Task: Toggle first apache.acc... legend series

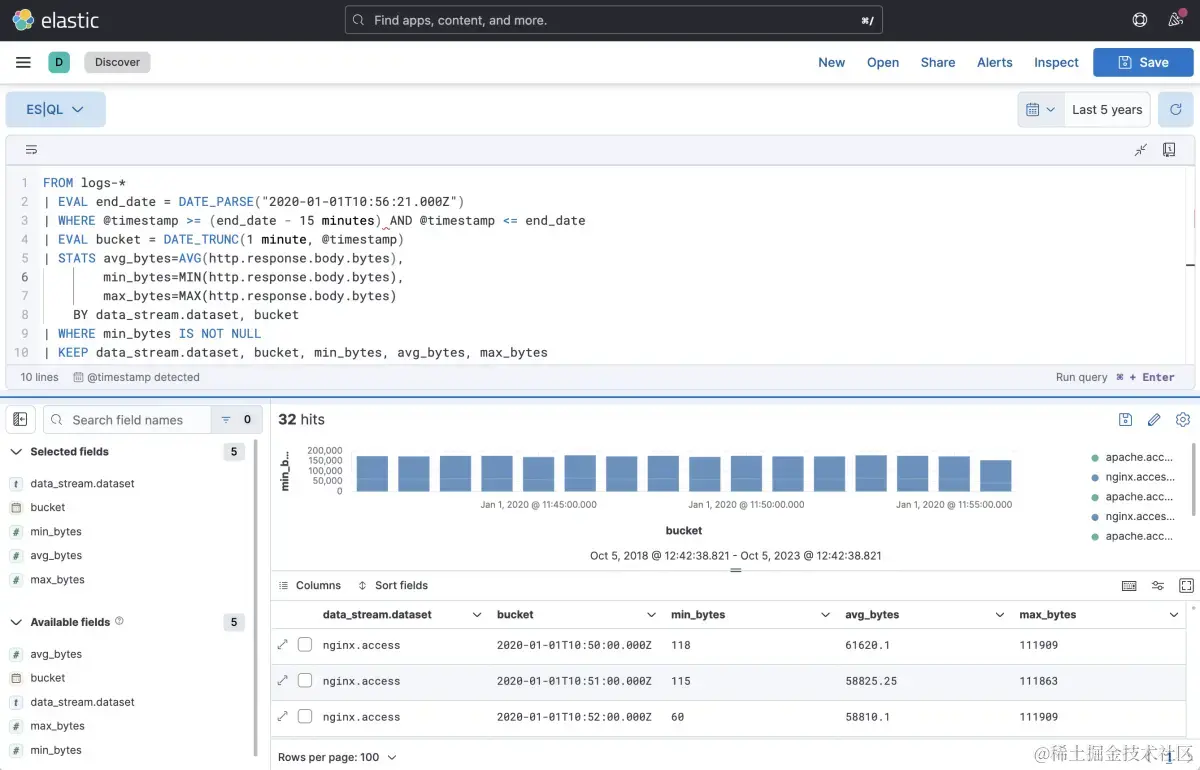Action: coord(1132,457)
